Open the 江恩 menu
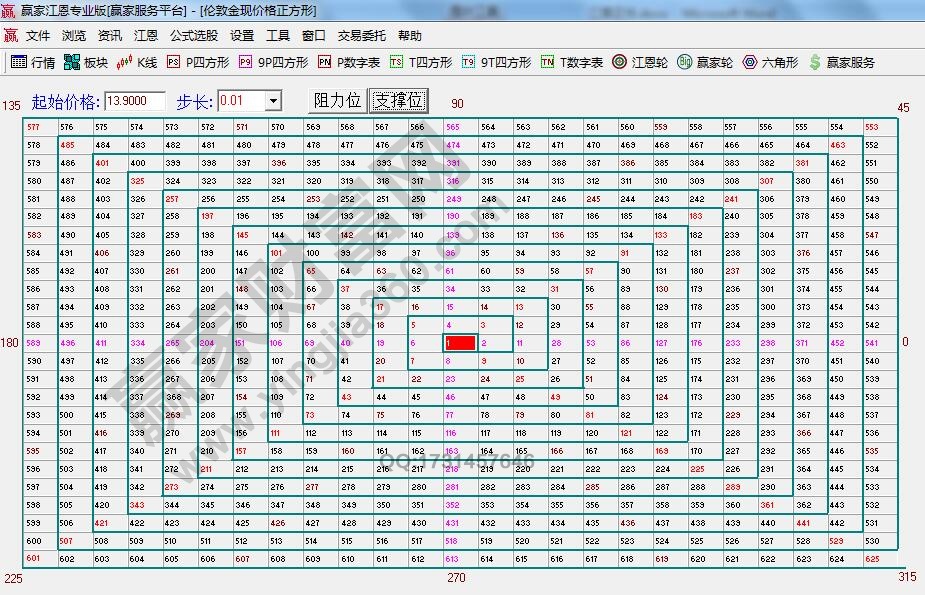The height and width of the screenshot is (595, 925). point(146,35)
